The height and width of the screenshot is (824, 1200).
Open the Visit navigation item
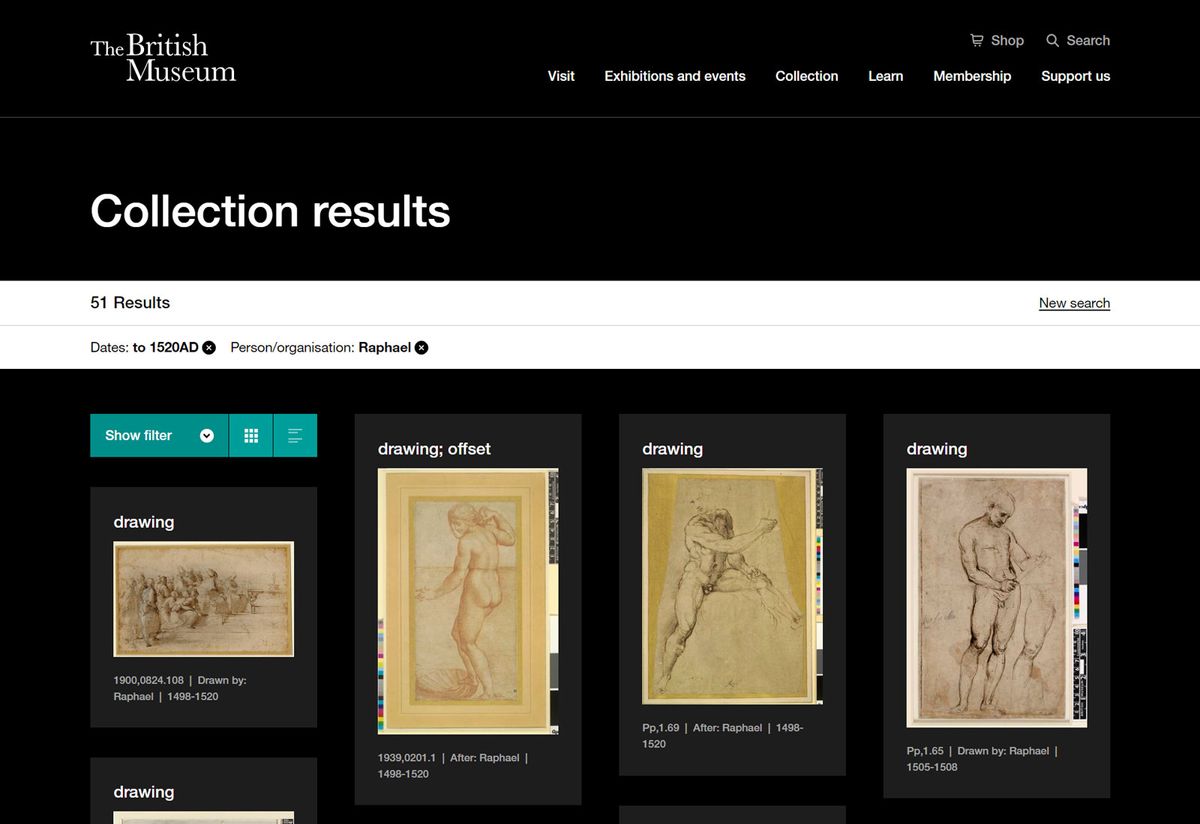click(x=561, y=76)
